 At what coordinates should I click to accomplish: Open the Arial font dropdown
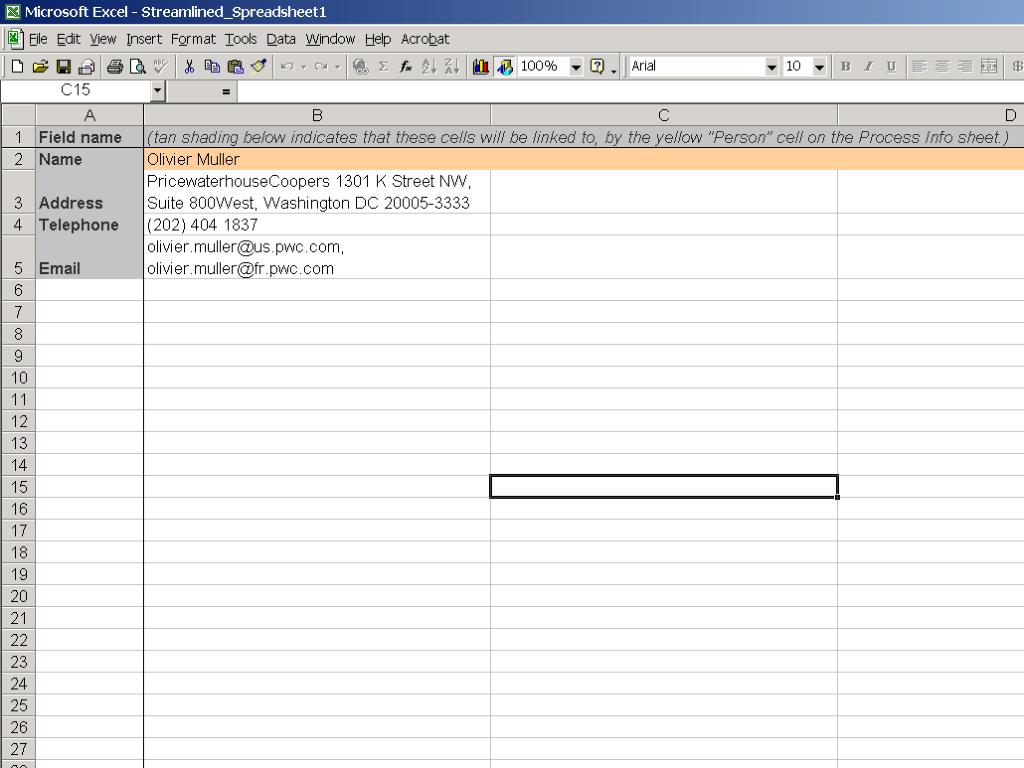click(x=771, y=67)
